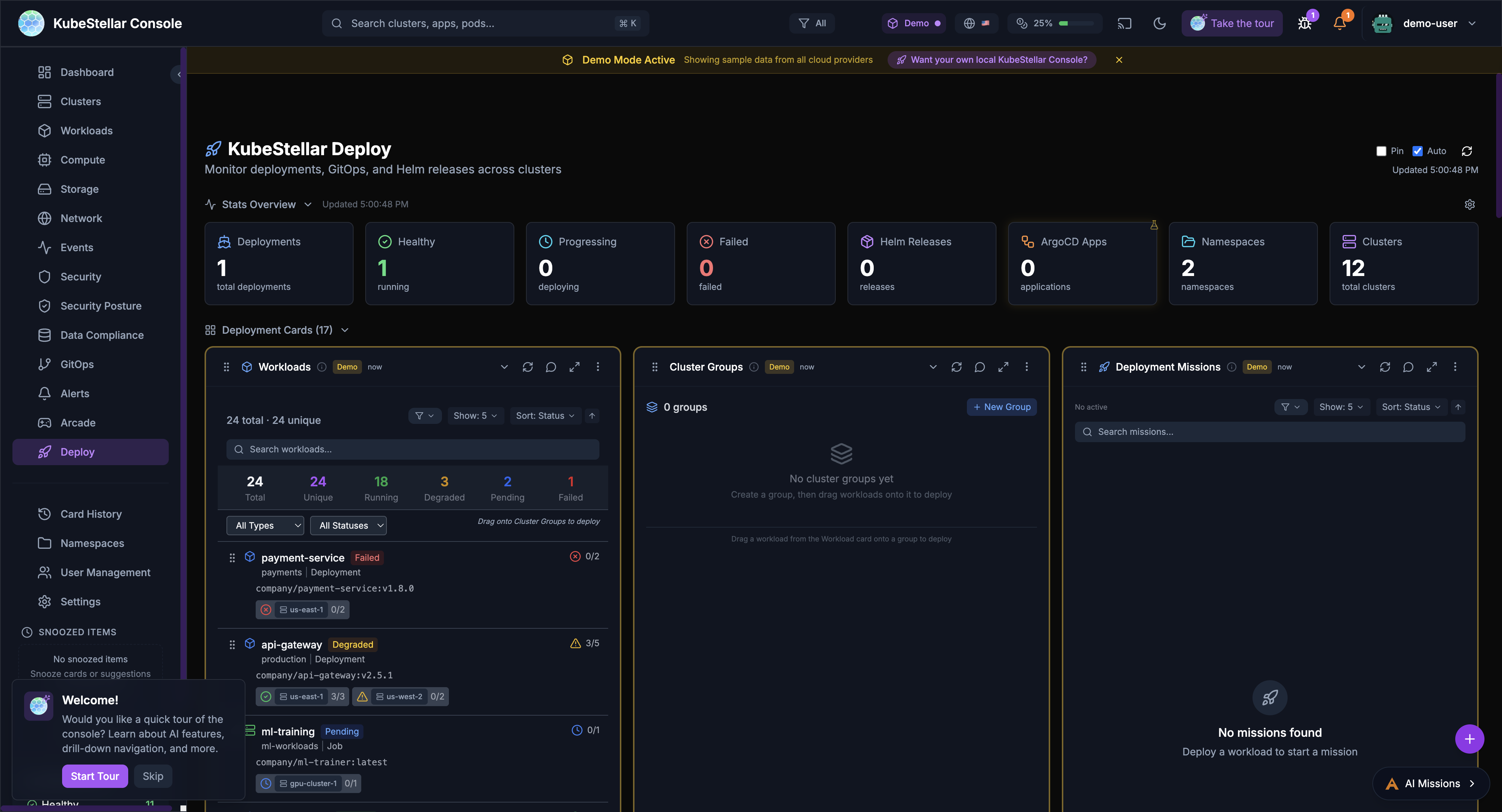Toggle dark mode in the top bar
Screen dimensions: 1502x812
point(1159,23)
